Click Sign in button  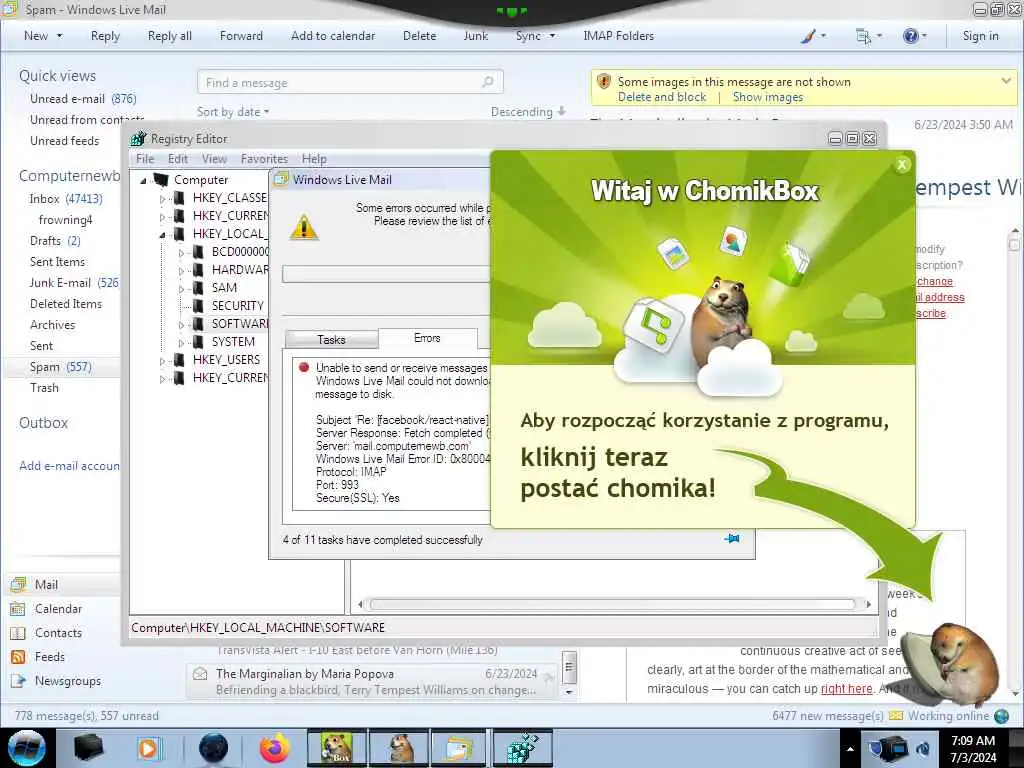pyautogui.click(x=980, y=36)
